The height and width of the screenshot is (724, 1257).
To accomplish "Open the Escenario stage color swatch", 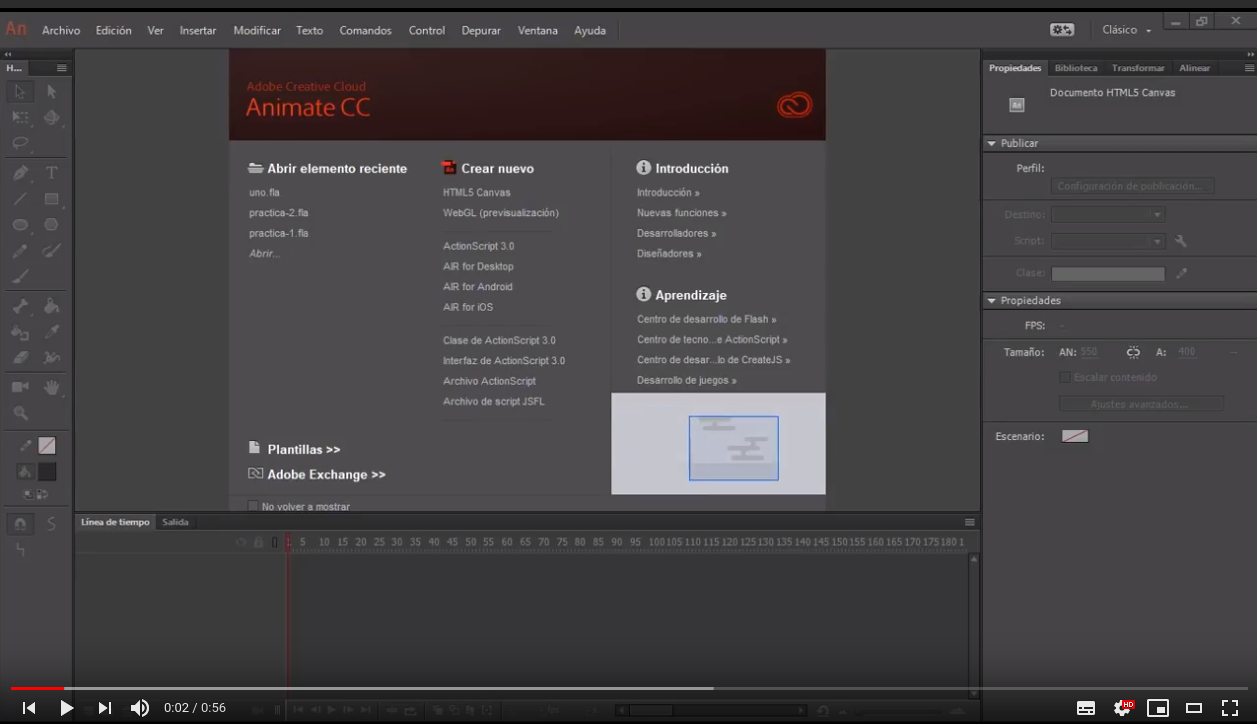I will coord(1075,436).
